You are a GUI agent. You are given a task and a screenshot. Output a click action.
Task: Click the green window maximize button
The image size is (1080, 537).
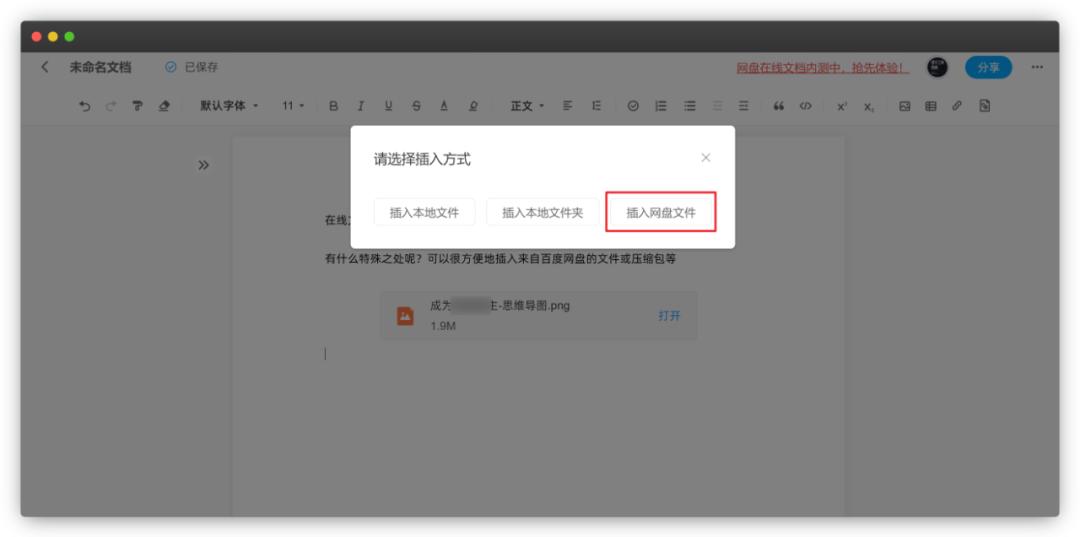pos(70,36)
